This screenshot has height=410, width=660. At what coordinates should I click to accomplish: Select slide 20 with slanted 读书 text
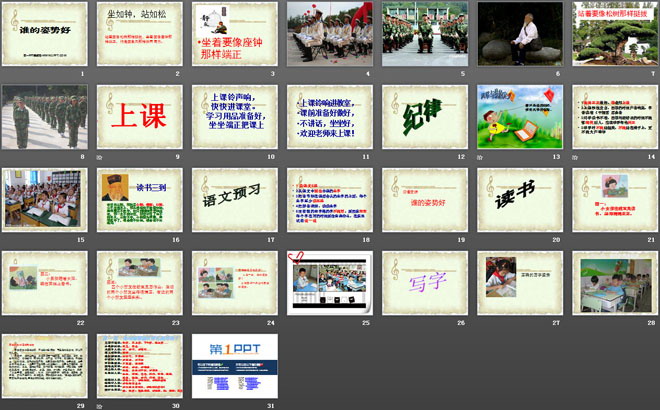[x=520, y=200]
